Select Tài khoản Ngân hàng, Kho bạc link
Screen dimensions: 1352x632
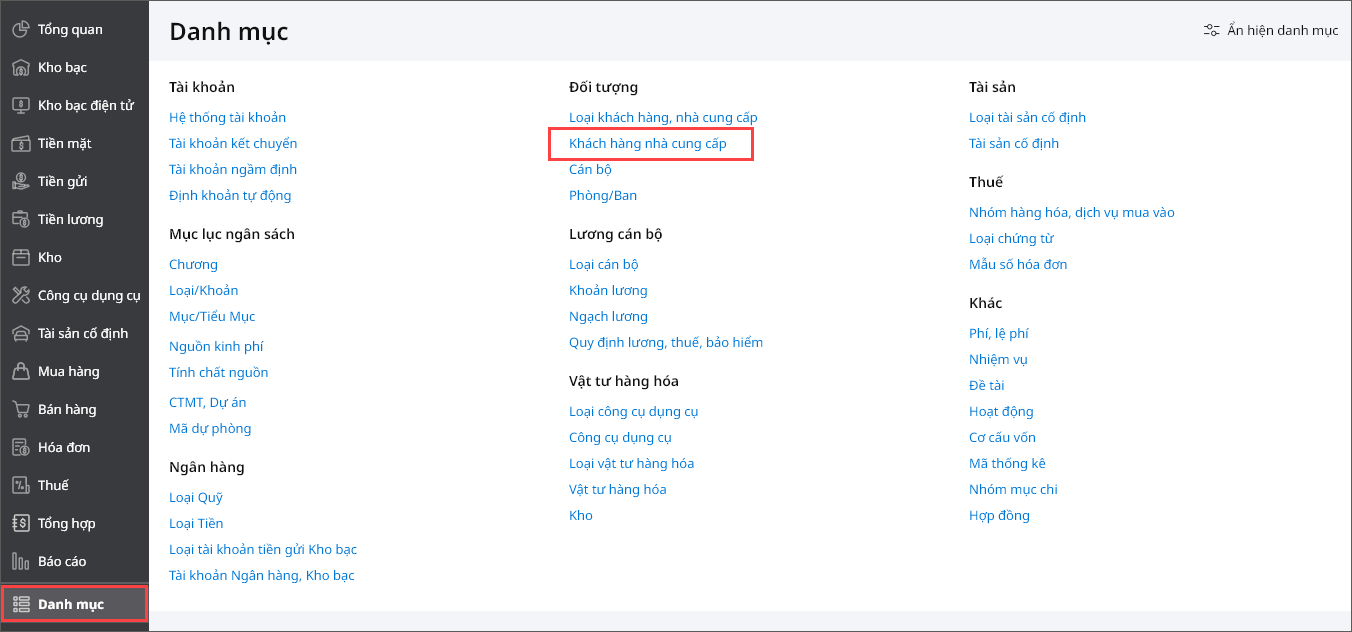tap(261, 576)
